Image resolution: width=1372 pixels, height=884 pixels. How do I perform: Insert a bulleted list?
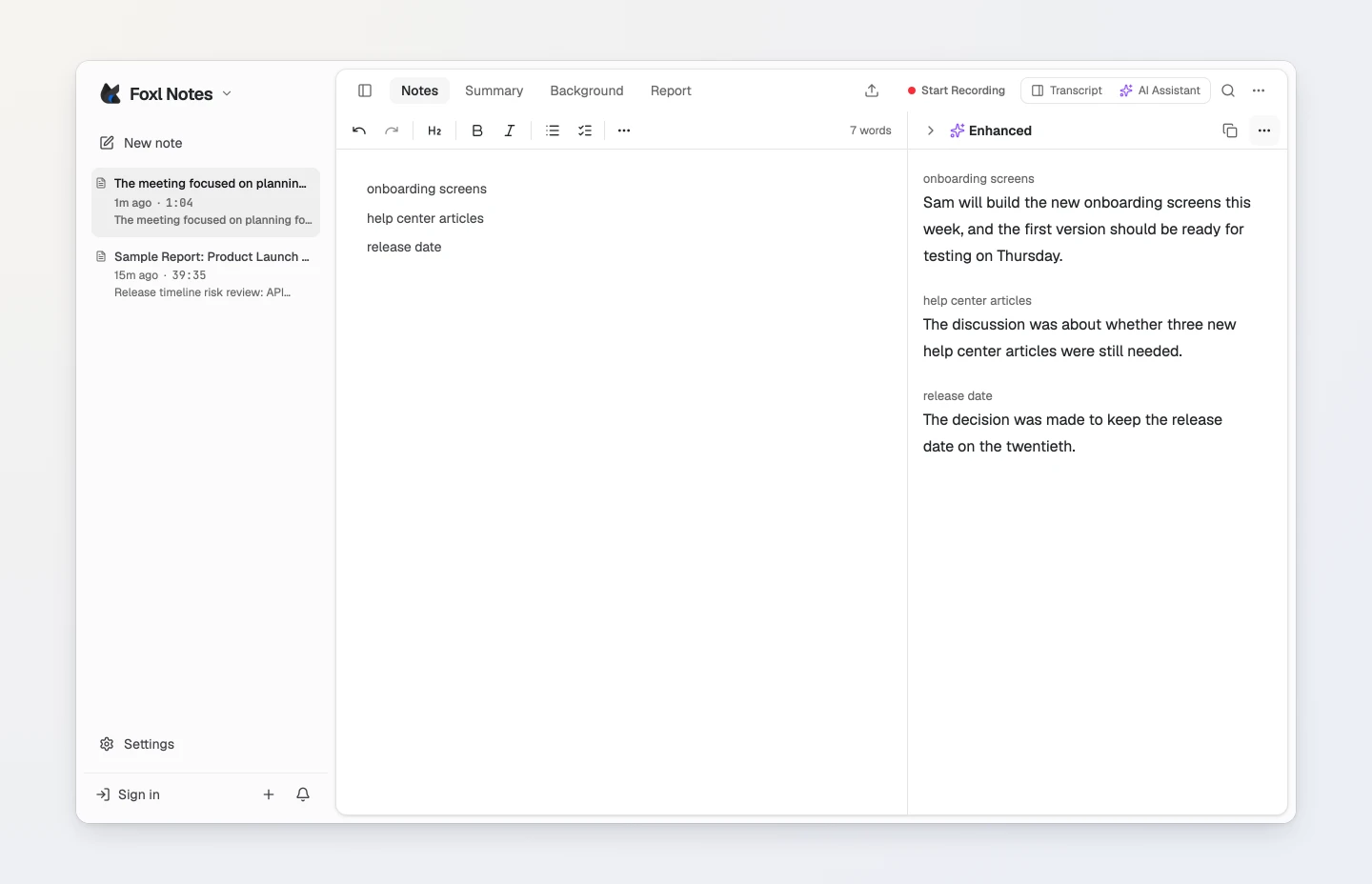553,131
